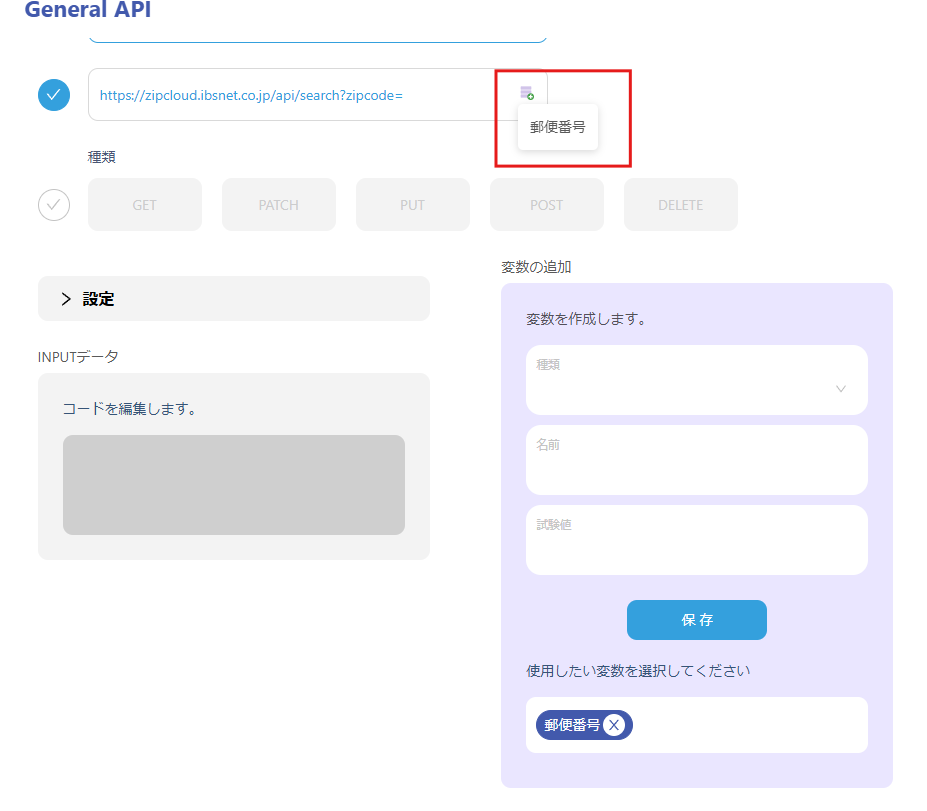Click the 使用したい変数を選択してください text
The width and height of the screenshot is (927, 811).
[638, 671]
